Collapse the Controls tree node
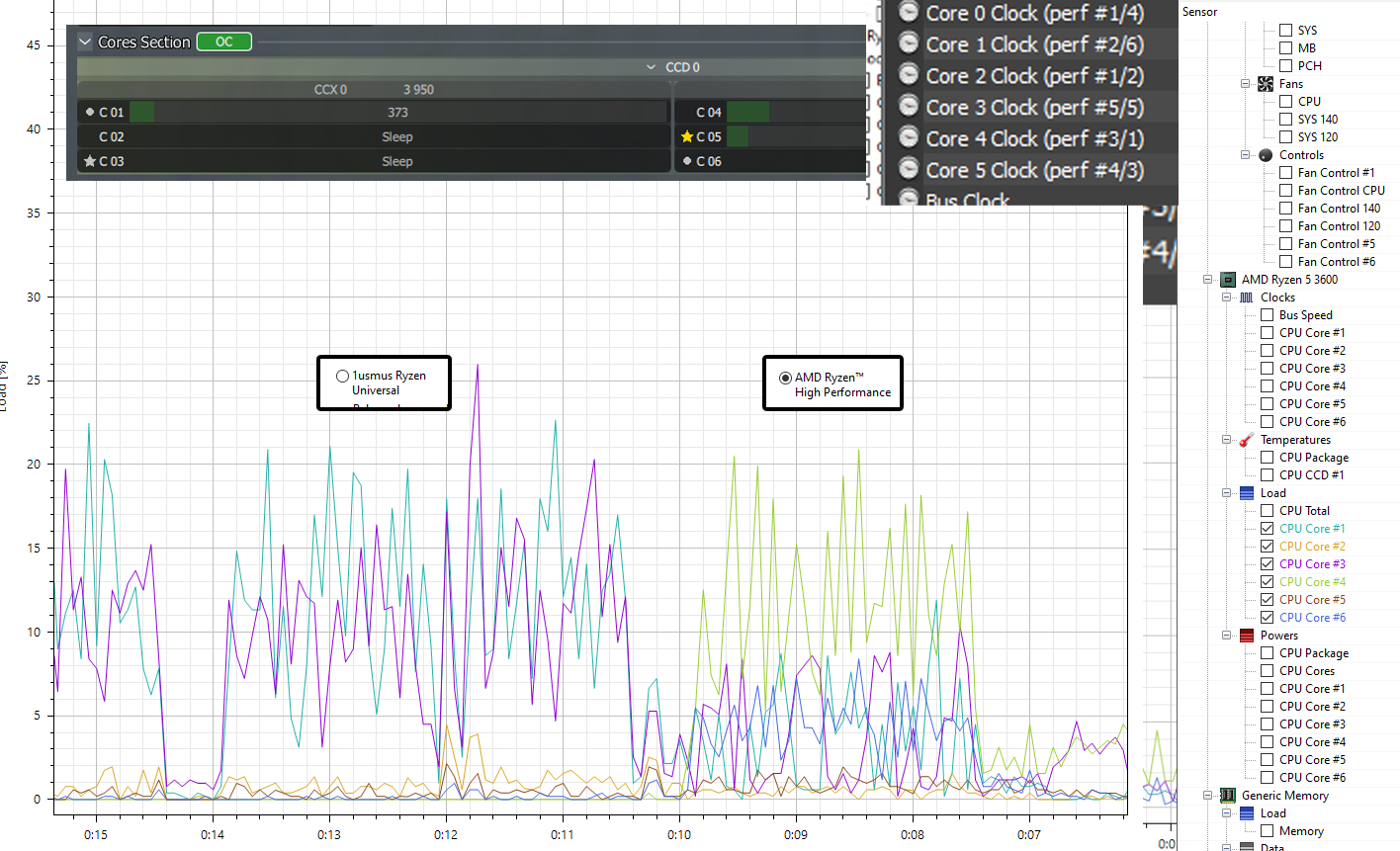Screen dimensions: 1400x851 click(x=1246, y=155)
